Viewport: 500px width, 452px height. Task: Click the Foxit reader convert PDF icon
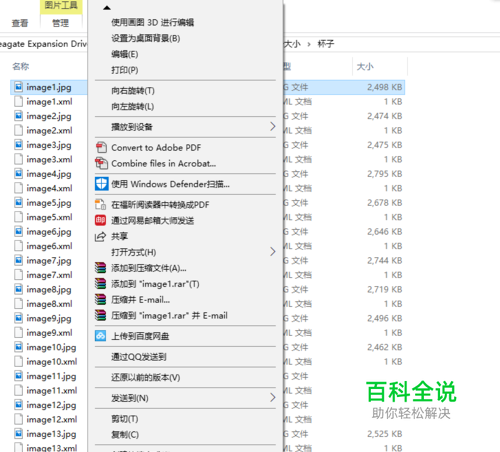coord(101,204)
